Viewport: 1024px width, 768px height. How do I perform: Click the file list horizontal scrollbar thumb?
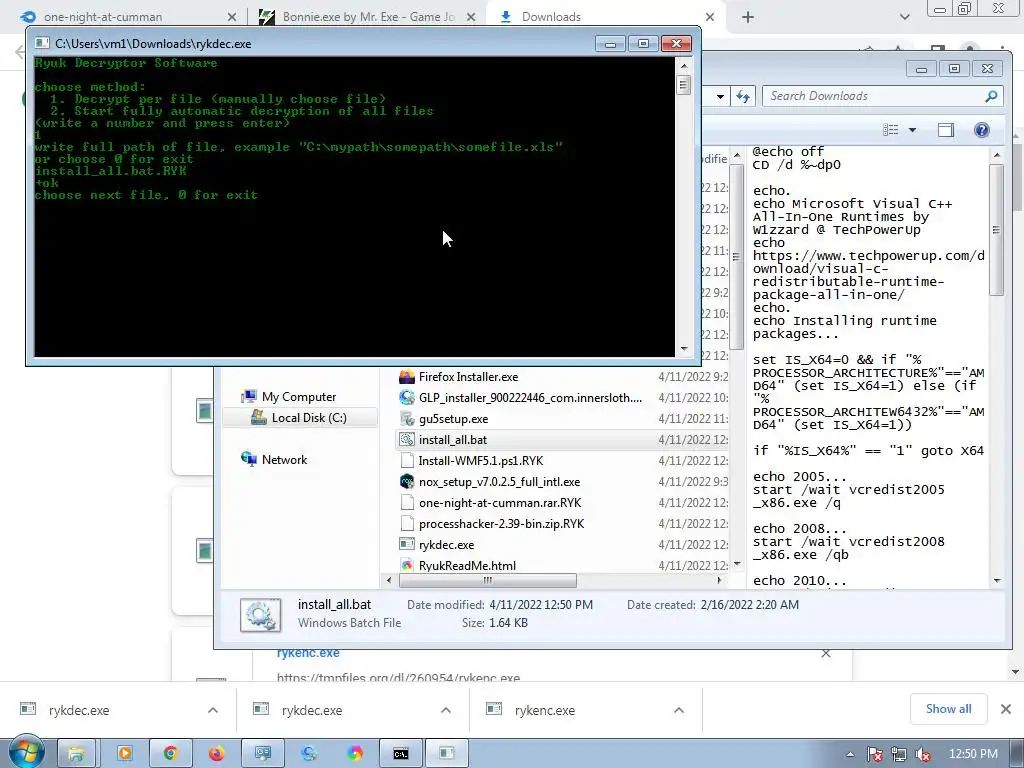[488, 580]
